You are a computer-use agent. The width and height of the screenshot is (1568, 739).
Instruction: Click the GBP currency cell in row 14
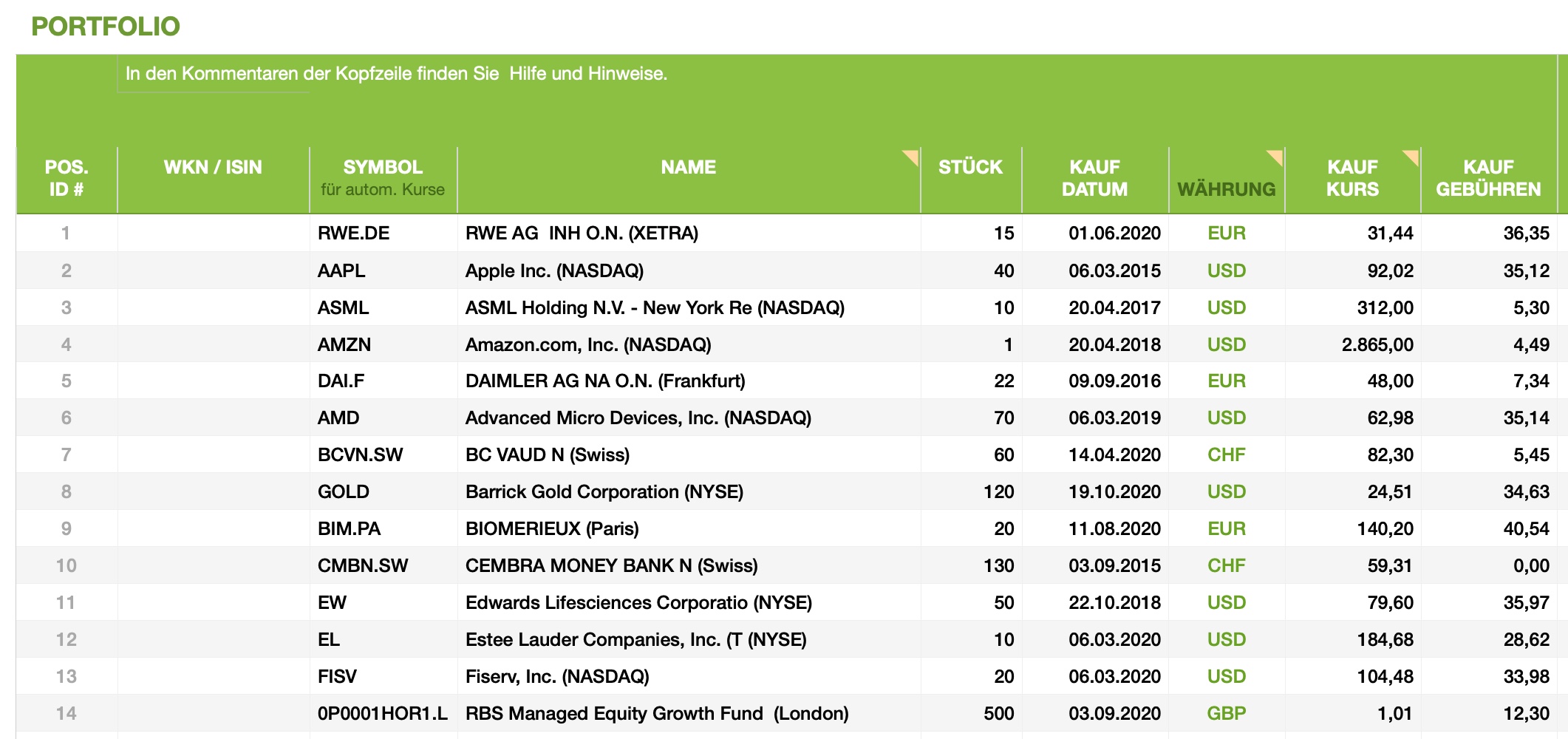[x=1226, y=713]
